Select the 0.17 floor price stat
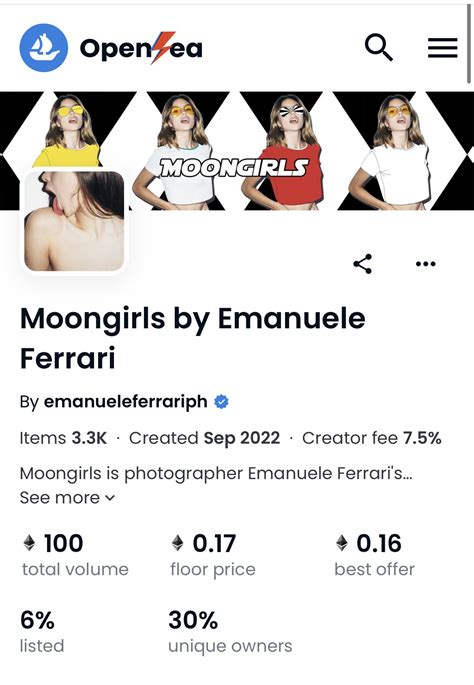Image resolution: width=474 pixels, height=685 pixels. pos(213,555)
